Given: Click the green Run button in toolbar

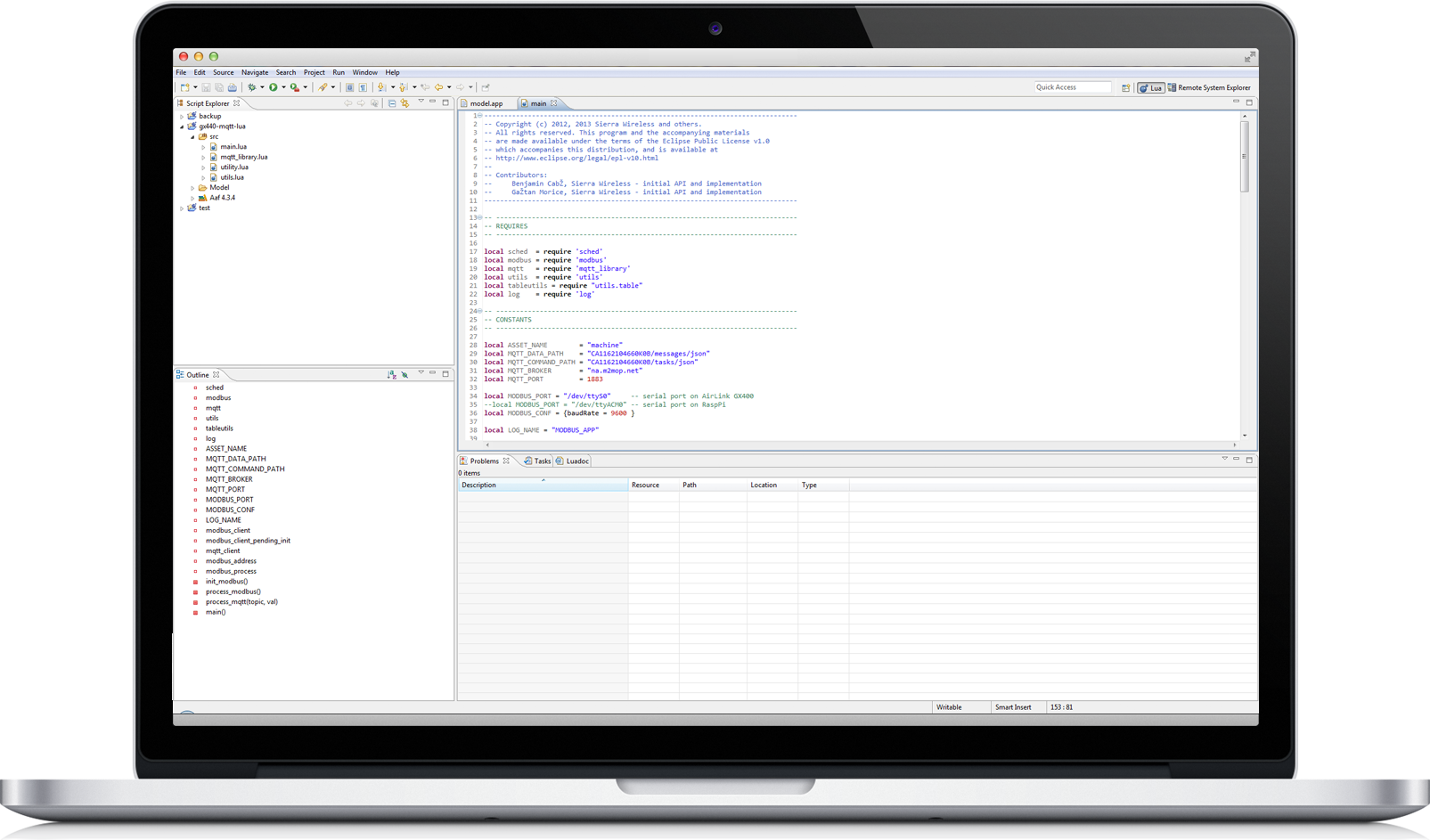Looking at the screenshot, I should pos(274,87).
